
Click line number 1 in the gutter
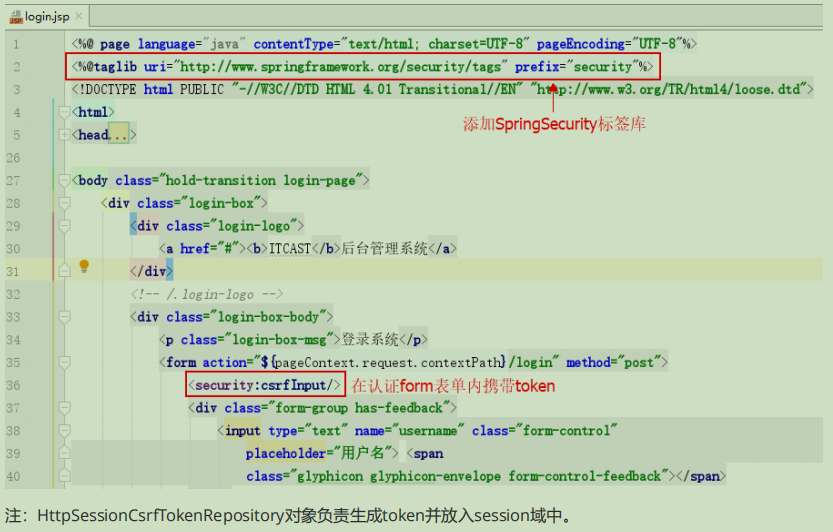point(16,44)
